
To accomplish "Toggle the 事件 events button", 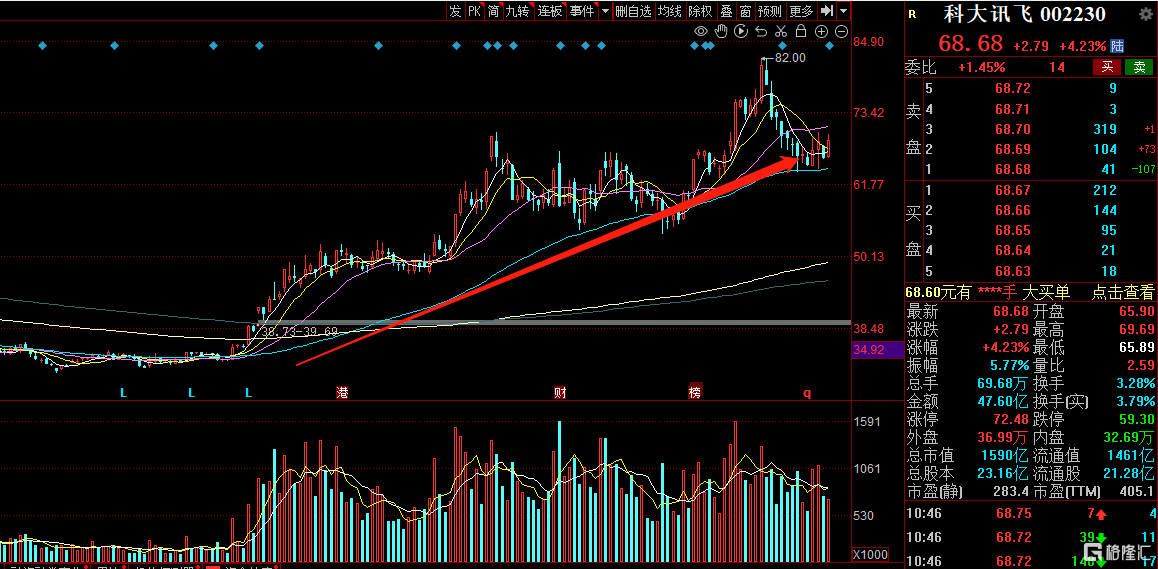I will (582, 11).
